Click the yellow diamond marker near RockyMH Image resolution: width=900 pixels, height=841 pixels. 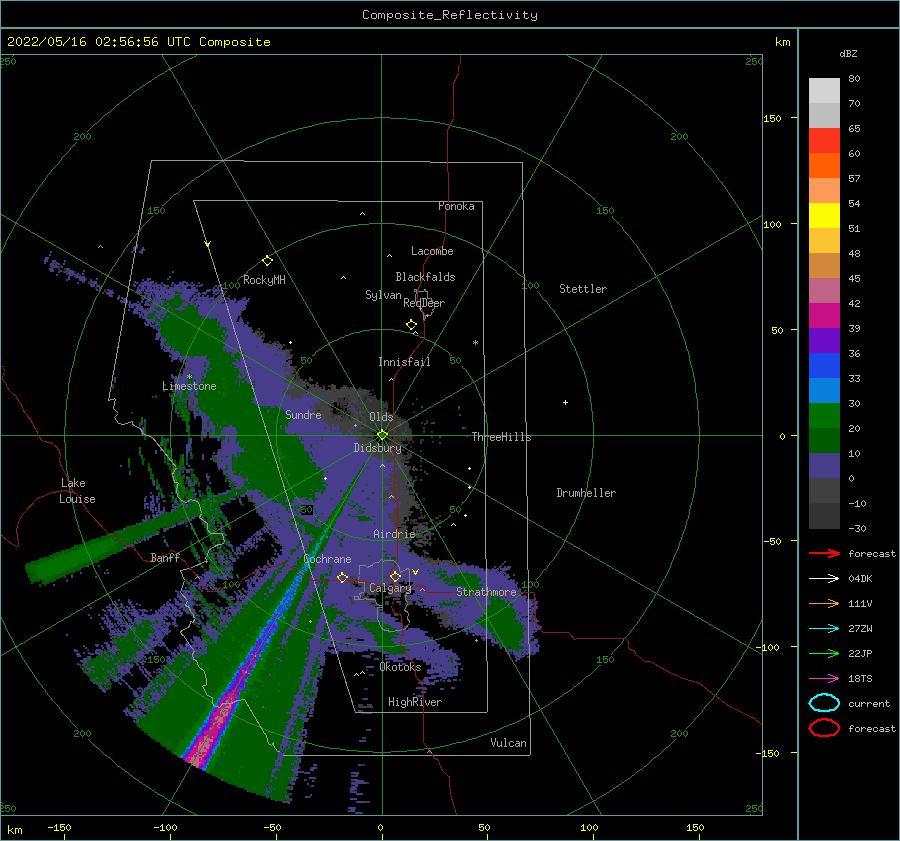tap(267, 261)
